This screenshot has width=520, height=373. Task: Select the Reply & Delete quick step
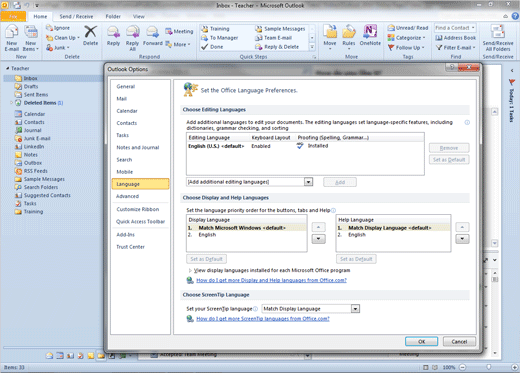277,47
